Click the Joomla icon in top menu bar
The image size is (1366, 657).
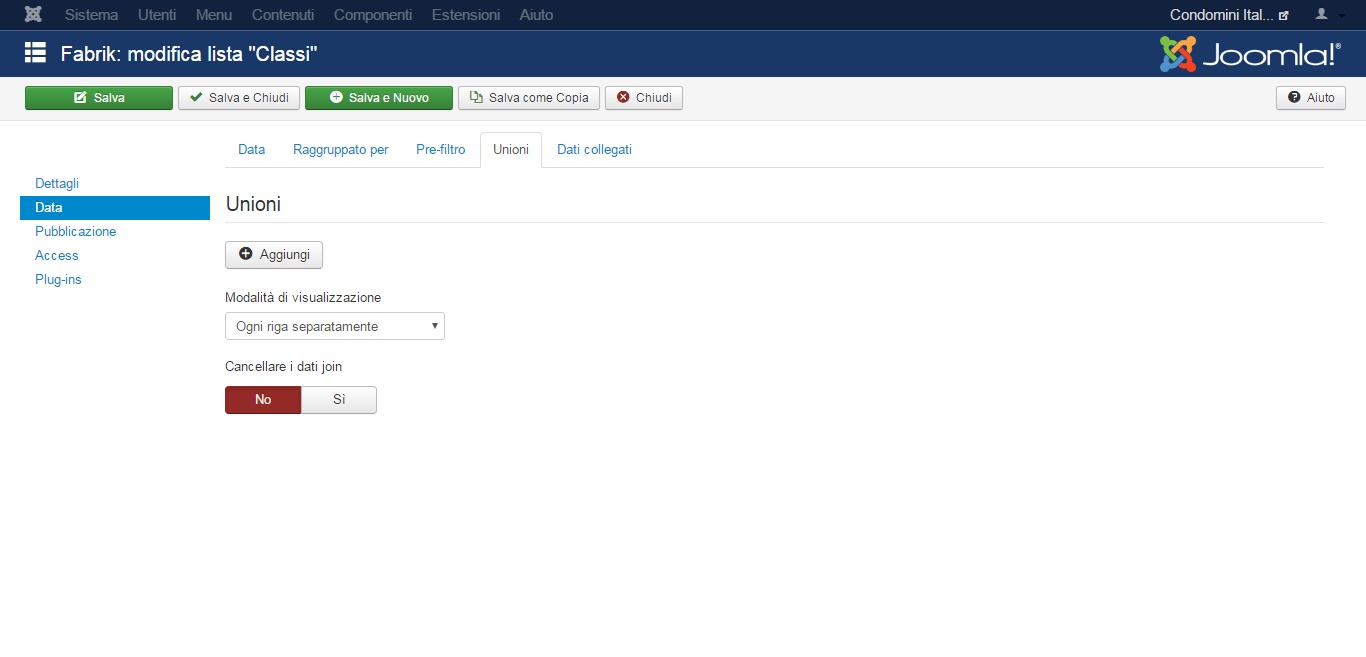coord(33,15)
